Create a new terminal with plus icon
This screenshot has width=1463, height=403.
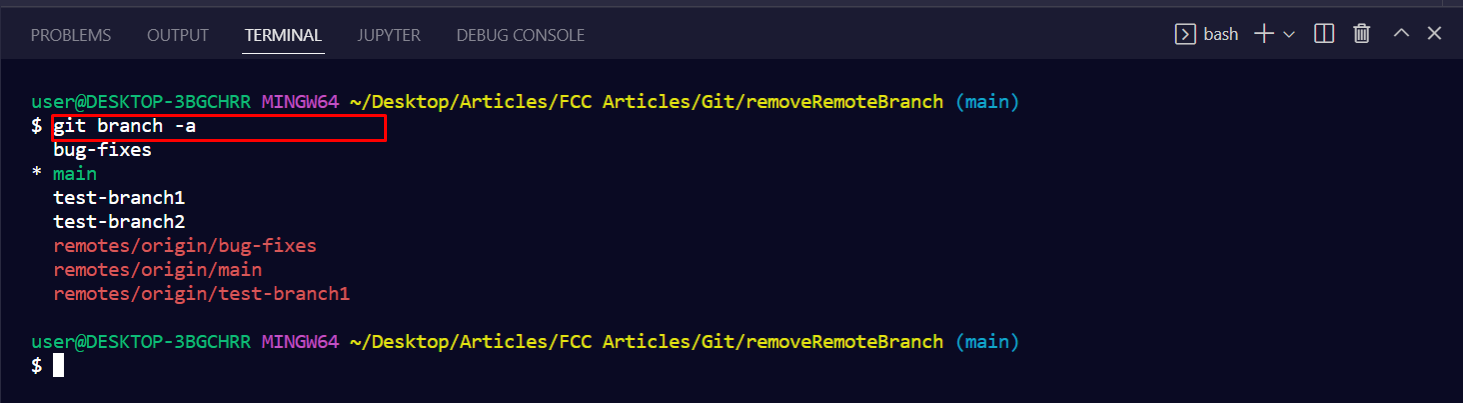point(1264,34)
